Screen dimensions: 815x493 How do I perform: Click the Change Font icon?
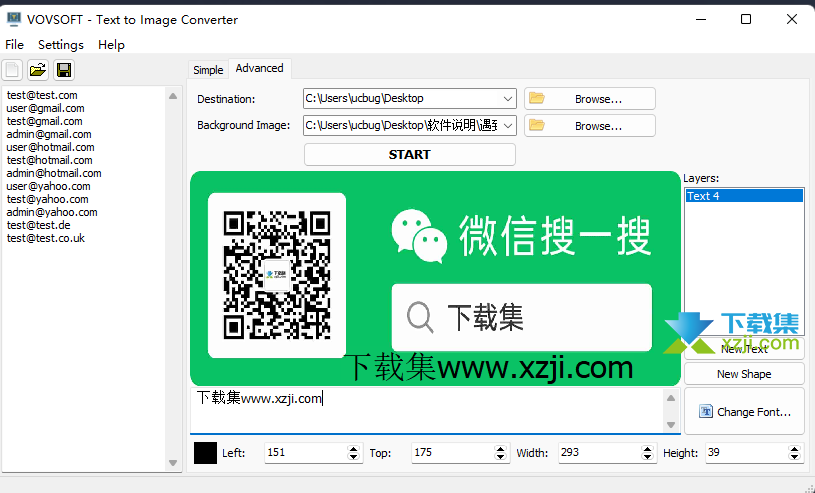tap(705, 411)
